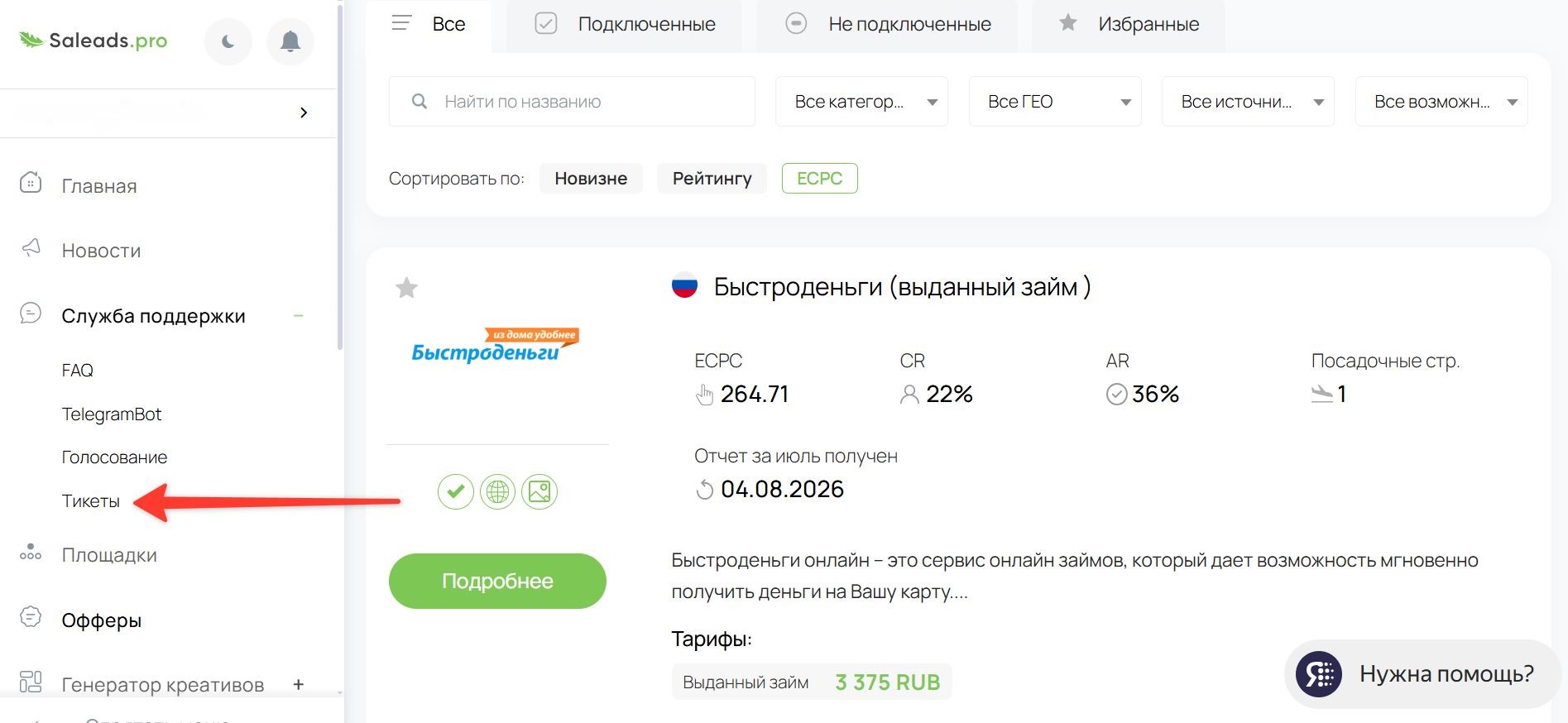Click the Saleads.pro logo
The width and height of the screenshot is (1568, 723).
(x=94, y=41)
